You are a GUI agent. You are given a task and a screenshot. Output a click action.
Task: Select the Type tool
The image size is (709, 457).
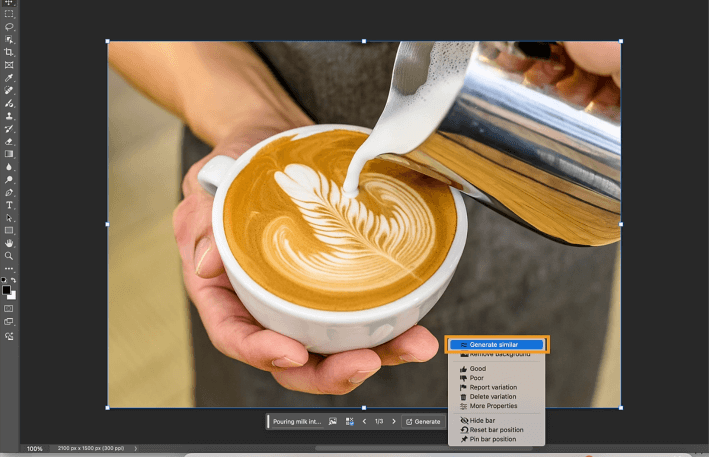click(9, 205)
